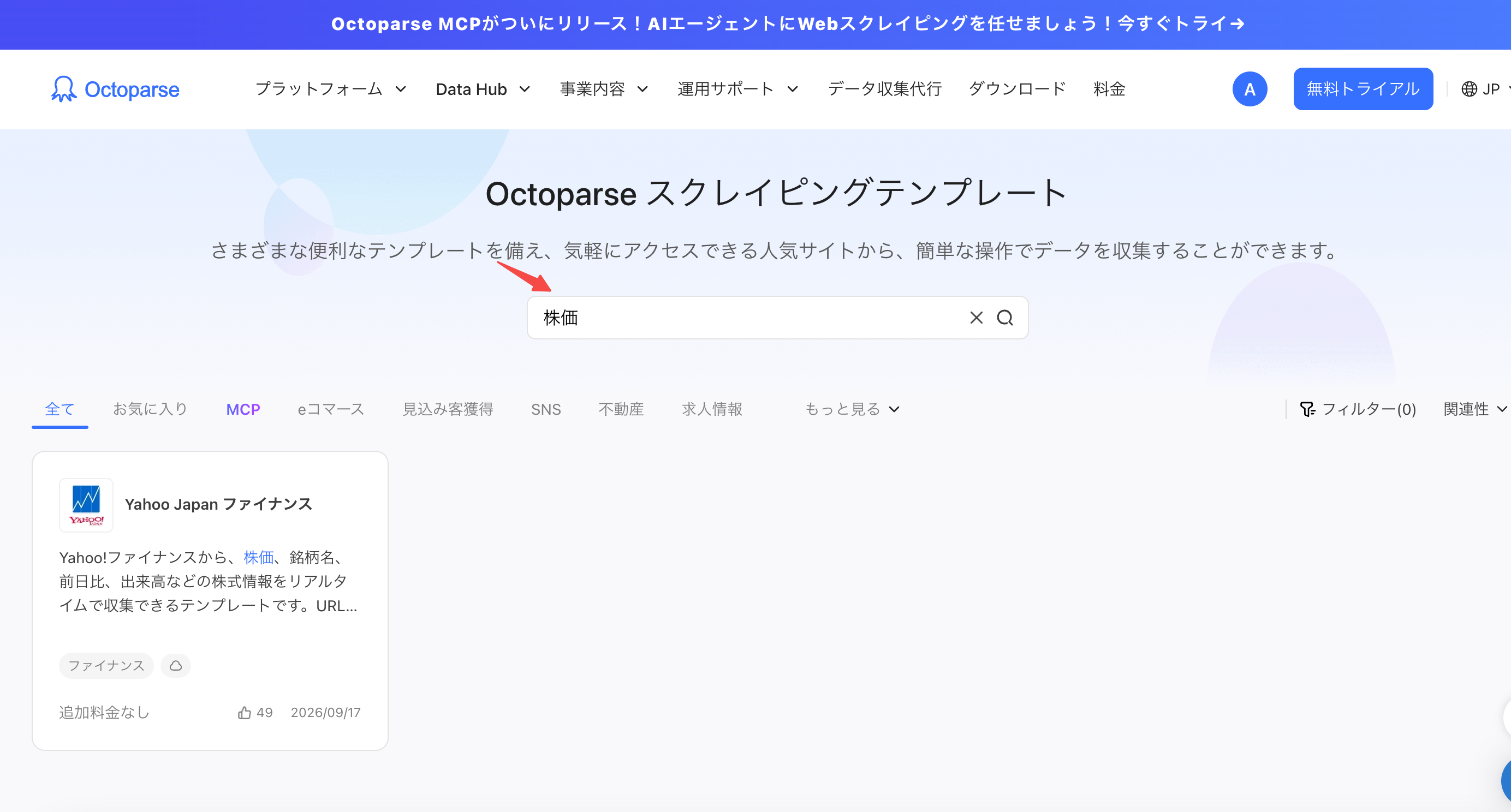Click the Yahoo Japan Finance logo thumbnail
Screen dimensions: 1511x812
point(86,505)
